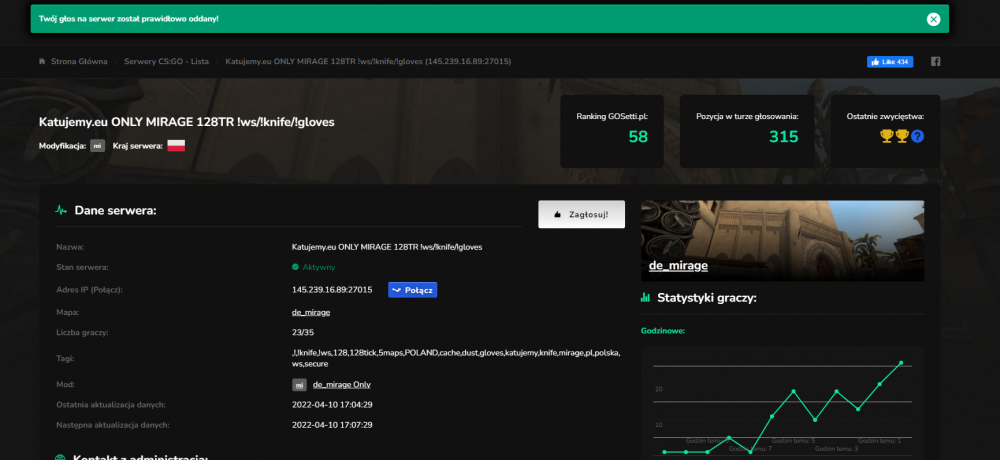1000x460 pixels.
Task: Select the IP address 145.239.16.89:27015 text
Action: [332, 290]
